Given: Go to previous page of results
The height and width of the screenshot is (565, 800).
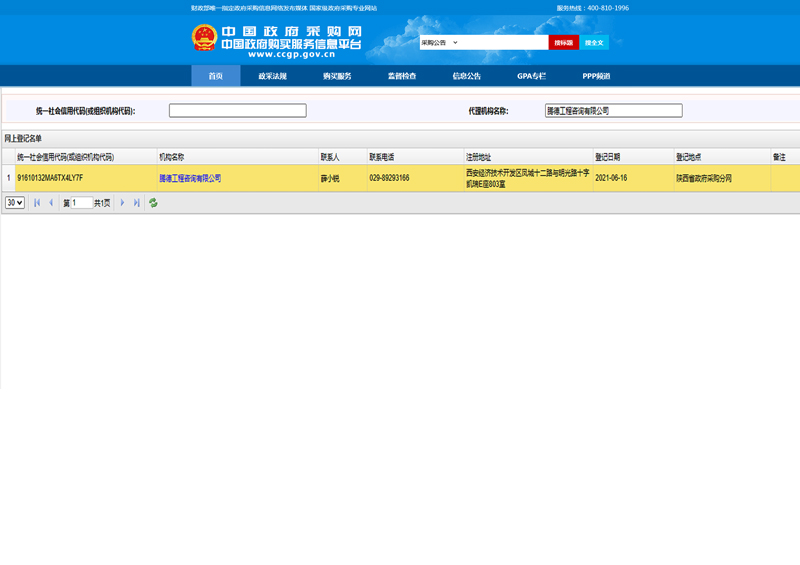Looking at the screenshot, I should click(51, 203).
